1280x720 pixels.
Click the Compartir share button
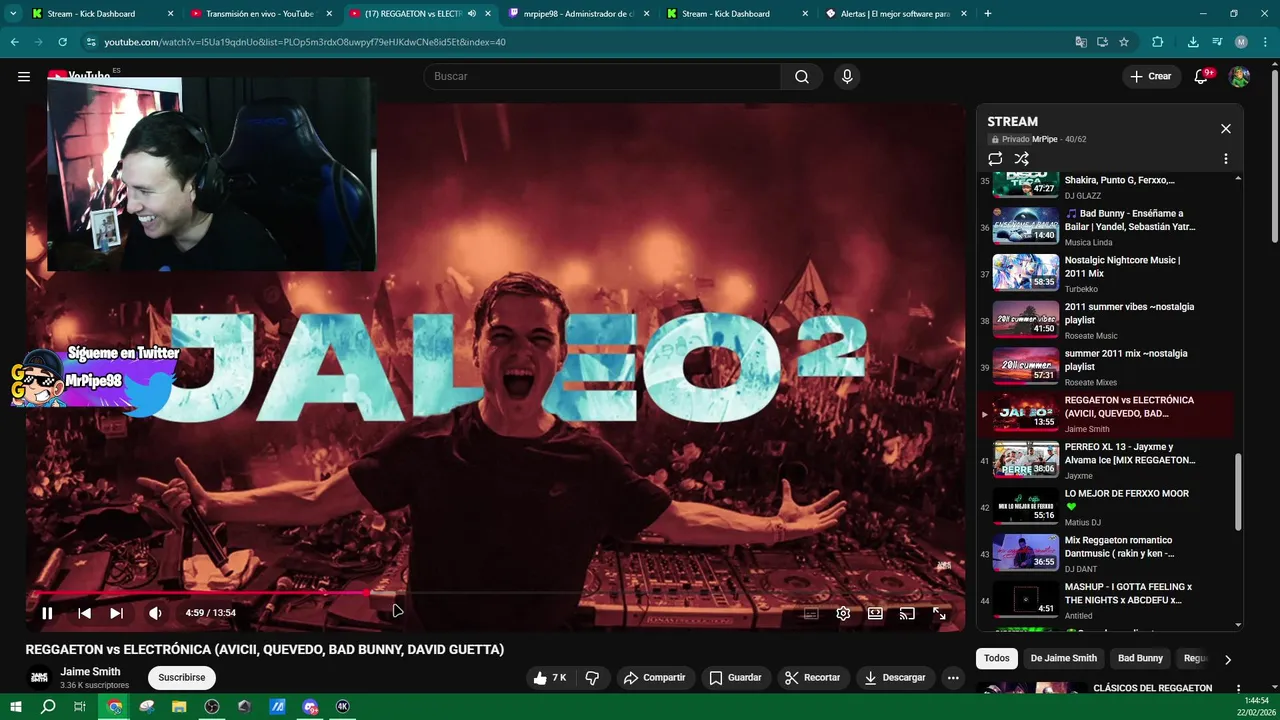[655, 678]
